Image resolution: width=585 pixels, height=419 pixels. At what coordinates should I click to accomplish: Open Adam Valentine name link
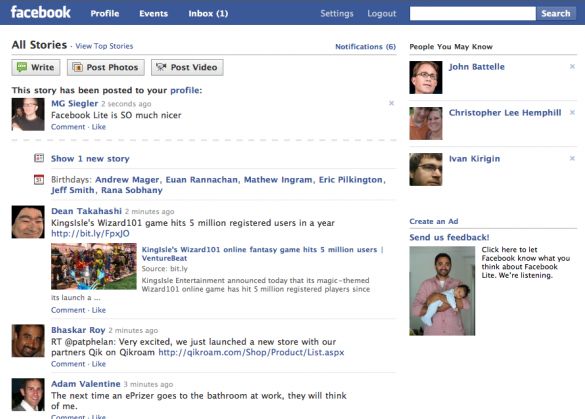[x=86, y=384]
